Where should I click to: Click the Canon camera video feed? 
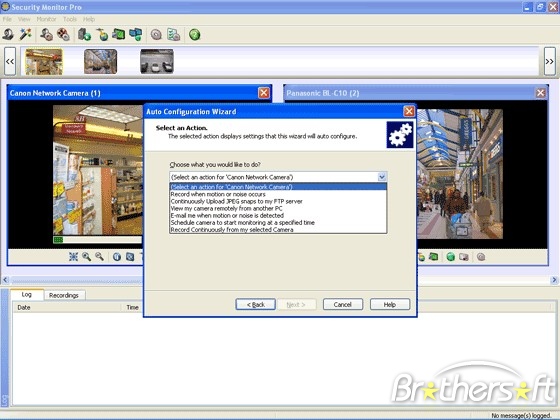pyautogui.click(x=98, y=170)
